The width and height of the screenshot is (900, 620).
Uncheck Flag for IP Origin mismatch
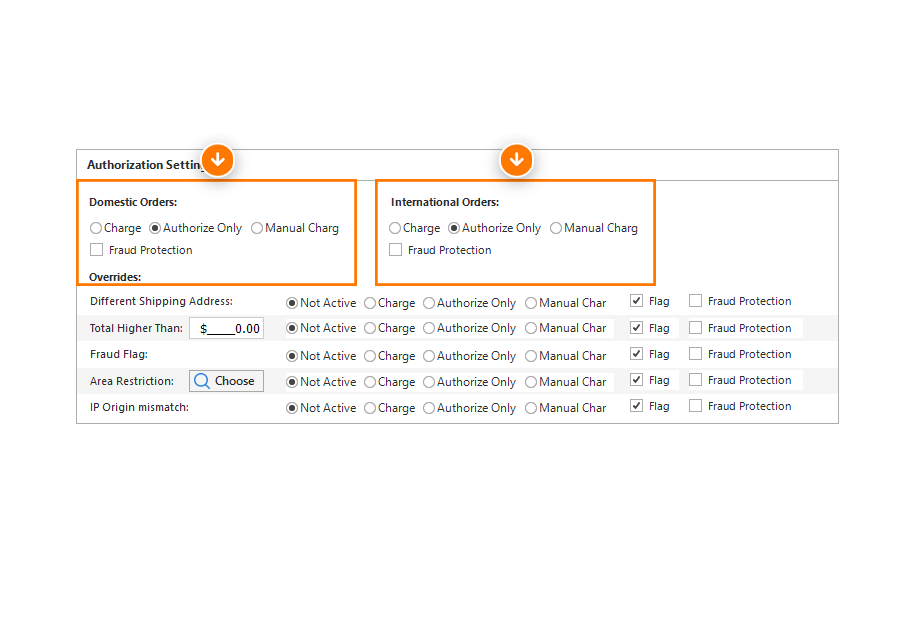637,406
